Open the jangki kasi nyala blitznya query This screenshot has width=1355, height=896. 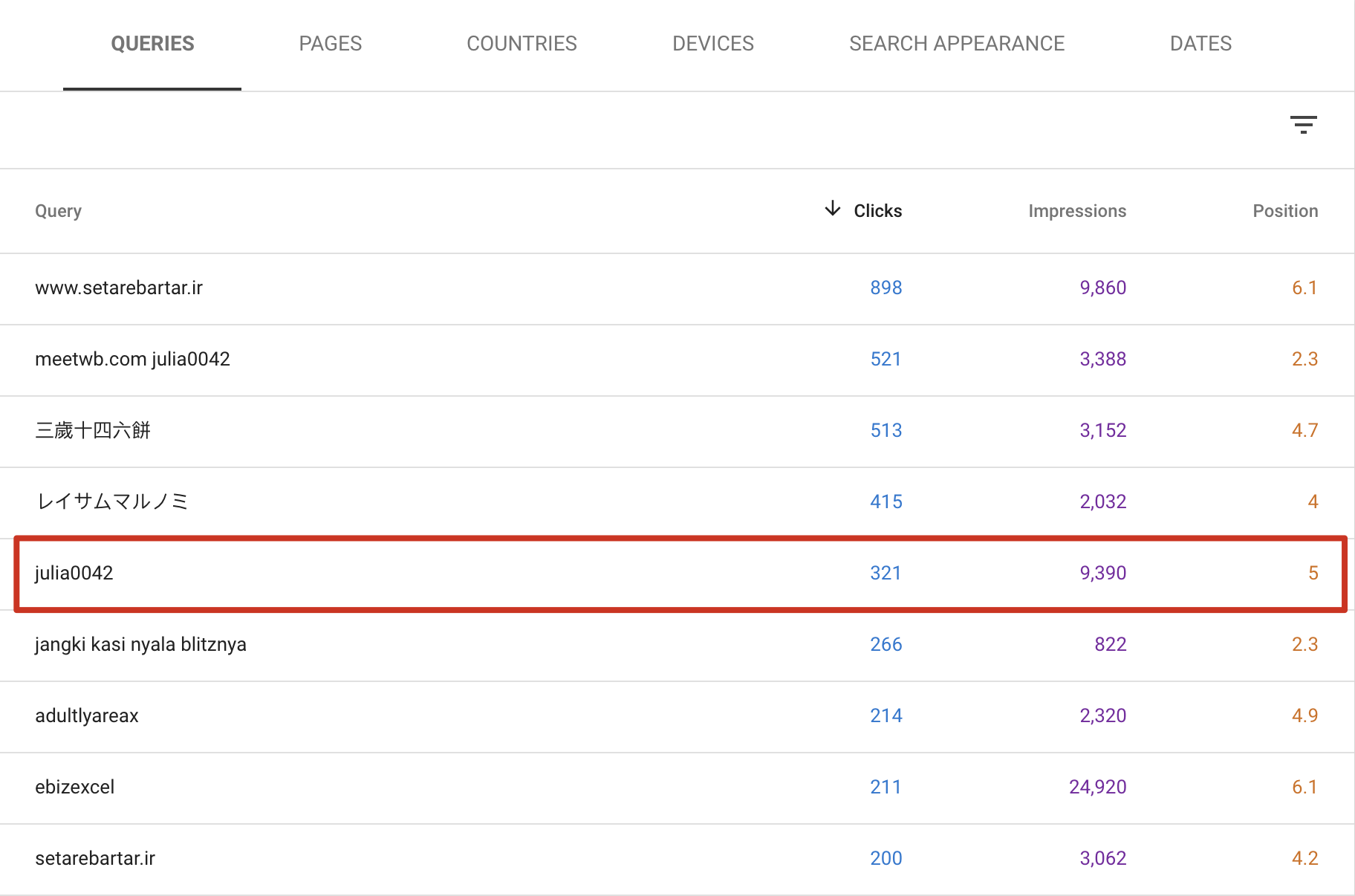coord(140,645)
